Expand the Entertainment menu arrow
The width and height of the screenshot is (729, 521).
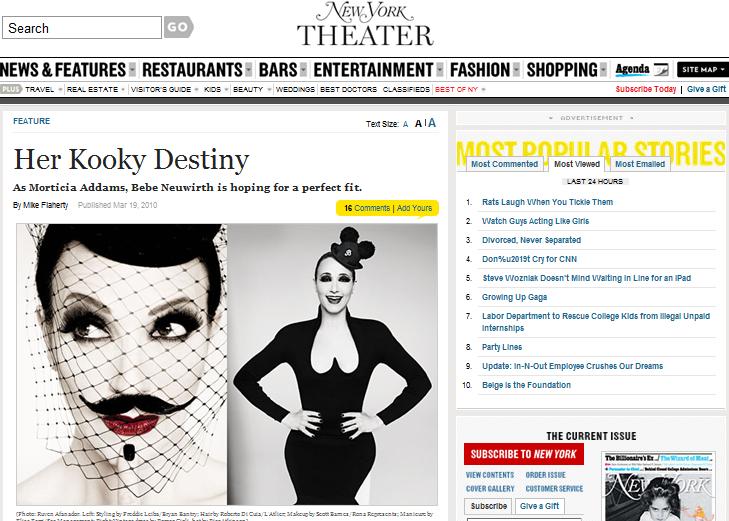(x=440, y=70)
